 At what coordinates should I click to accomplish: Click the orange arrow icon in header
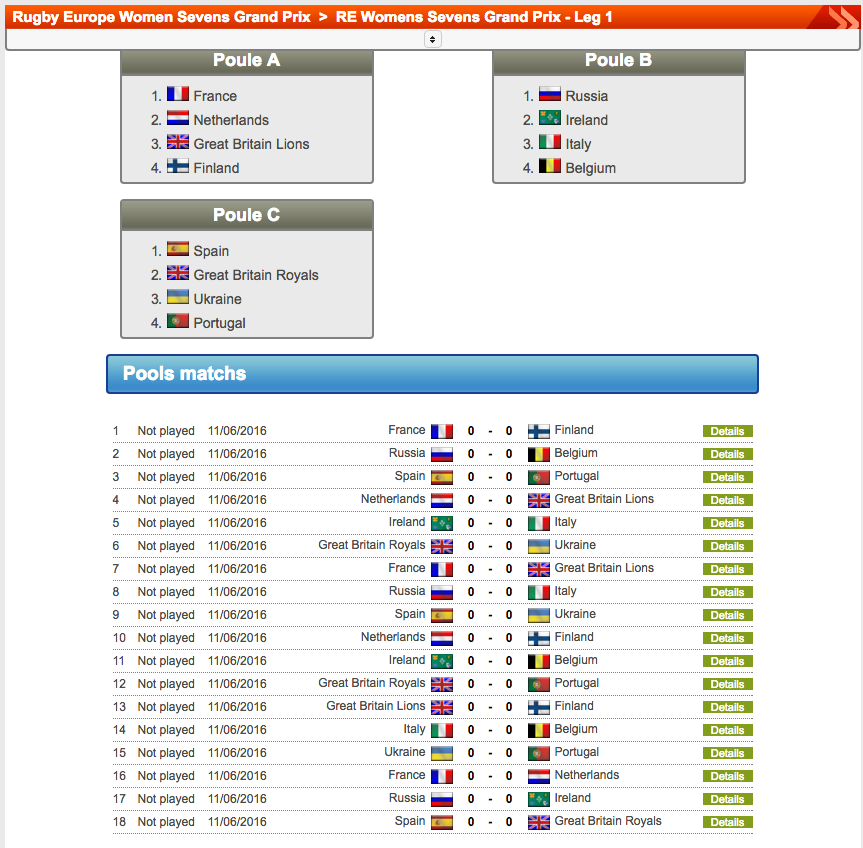pos(836,16)
